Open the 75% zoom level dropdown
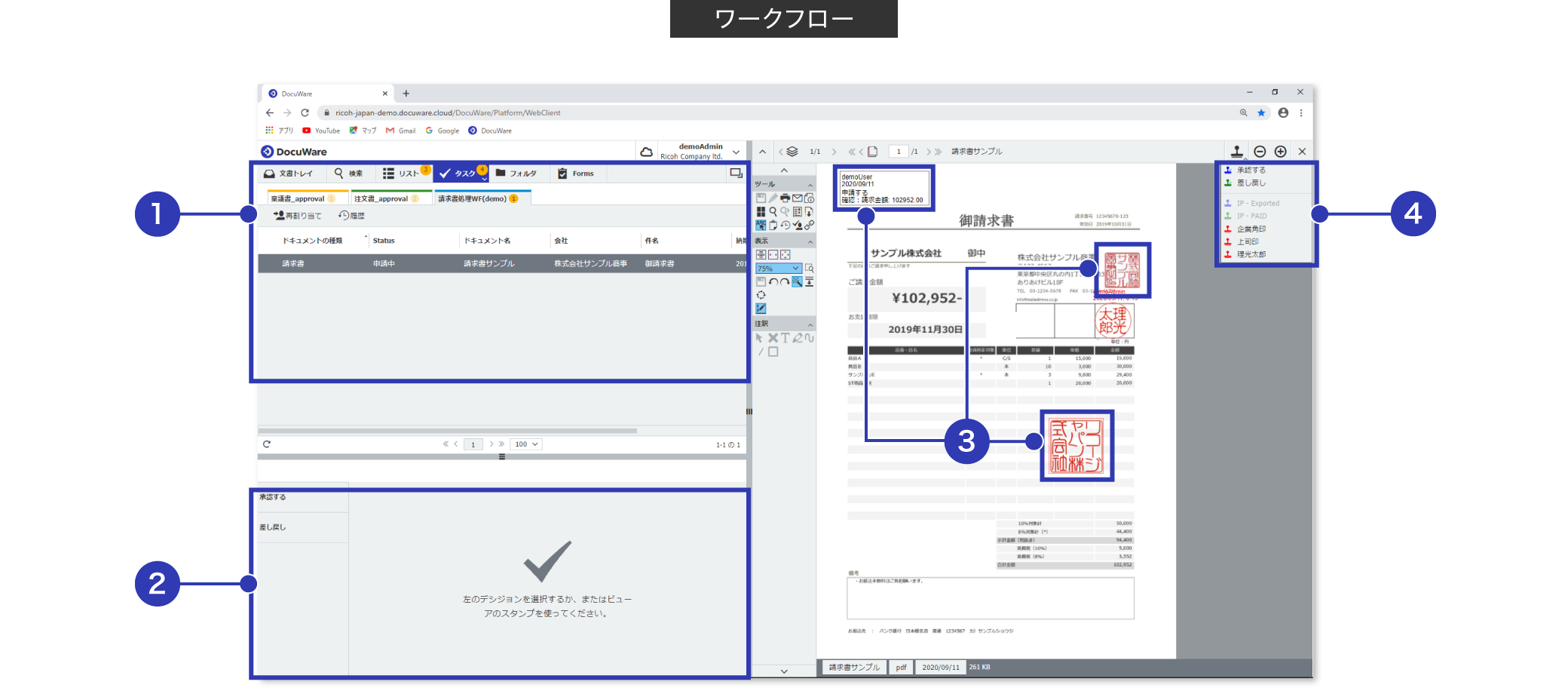The height and width of the screenshot is (694, 1568). [778, 269]
